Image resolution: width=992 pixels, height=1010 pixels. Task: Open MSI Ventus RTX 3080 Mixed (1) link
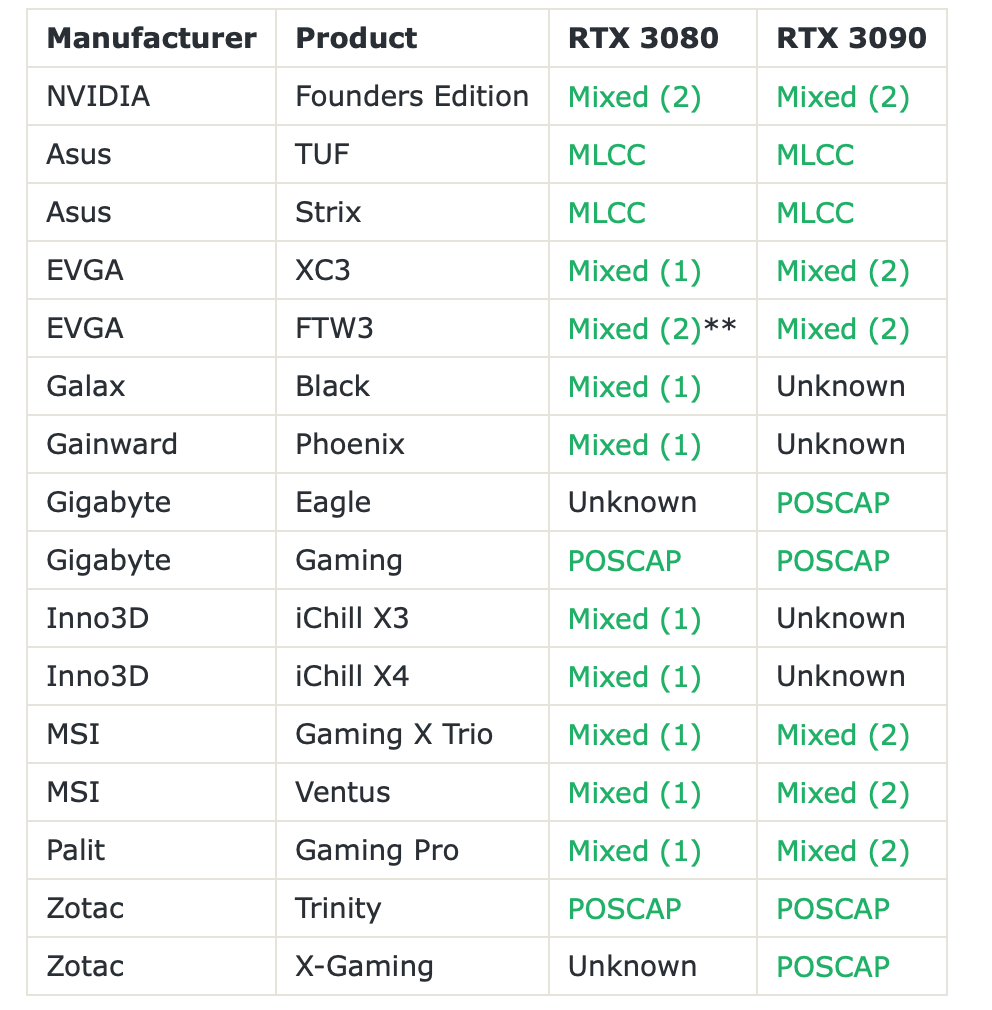click(x=634, y=793)
